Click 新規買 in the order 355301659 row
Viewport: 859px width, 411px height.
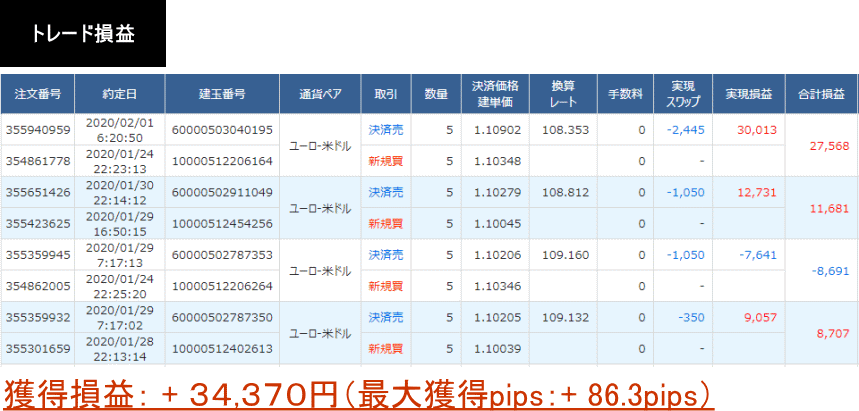point(385,349)
